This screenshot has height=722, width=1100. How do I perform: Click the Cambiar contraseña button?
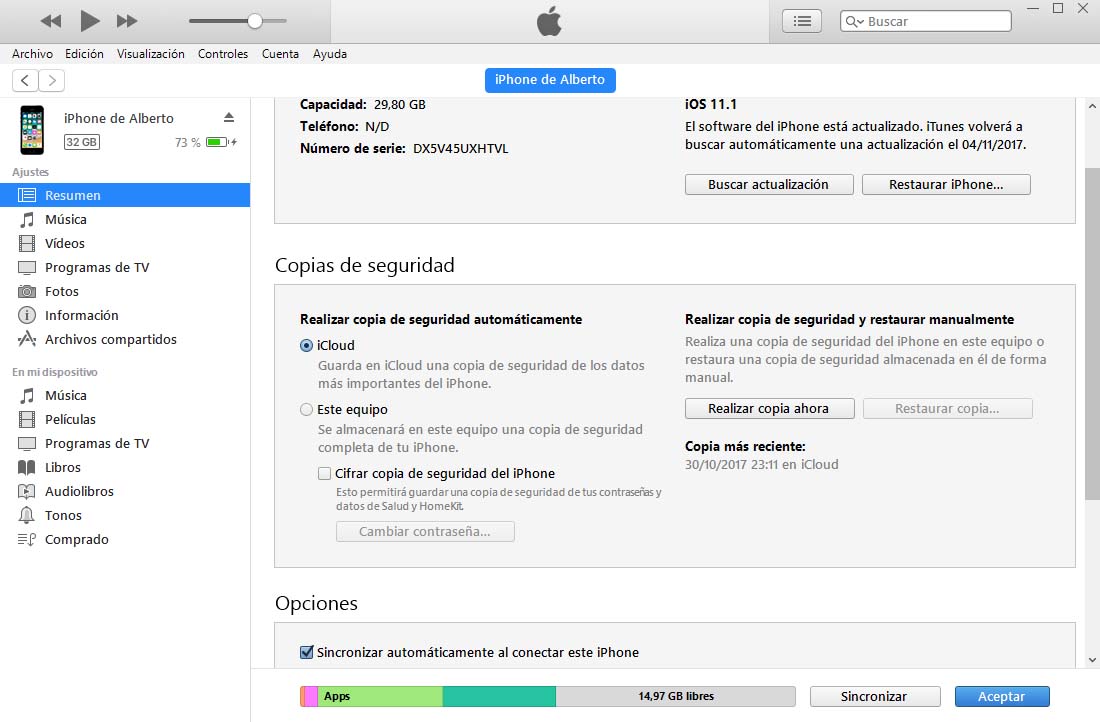click(425, 532)
